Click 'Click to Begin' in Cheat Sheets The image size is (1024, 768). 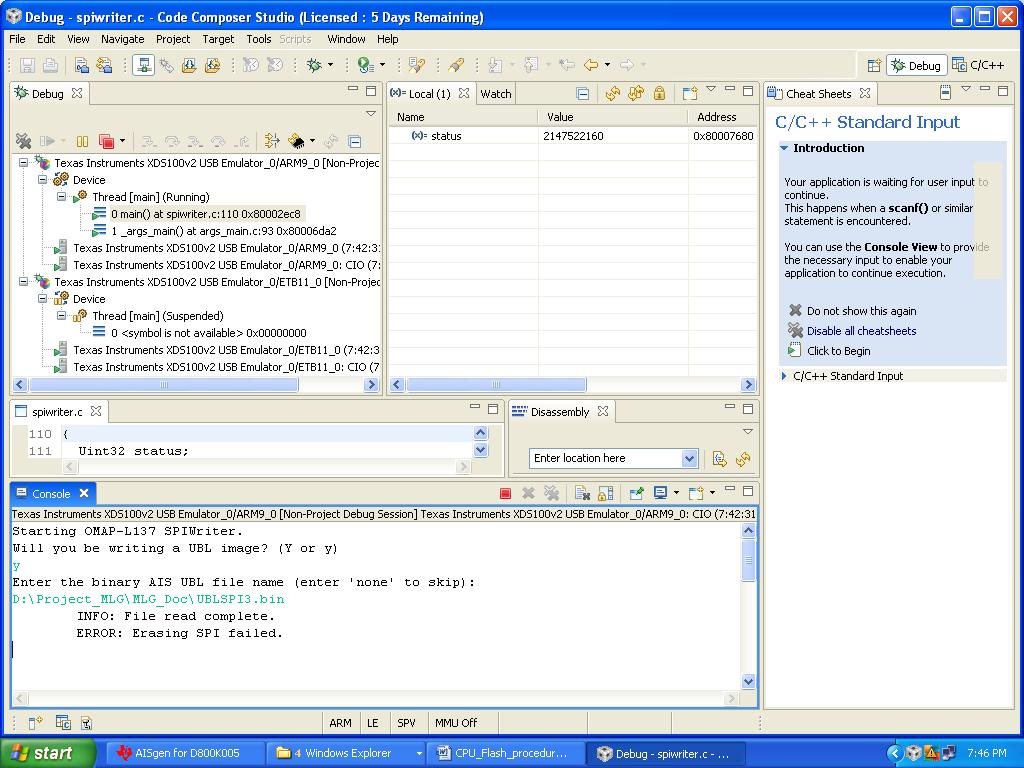click(x=839, y=351)
